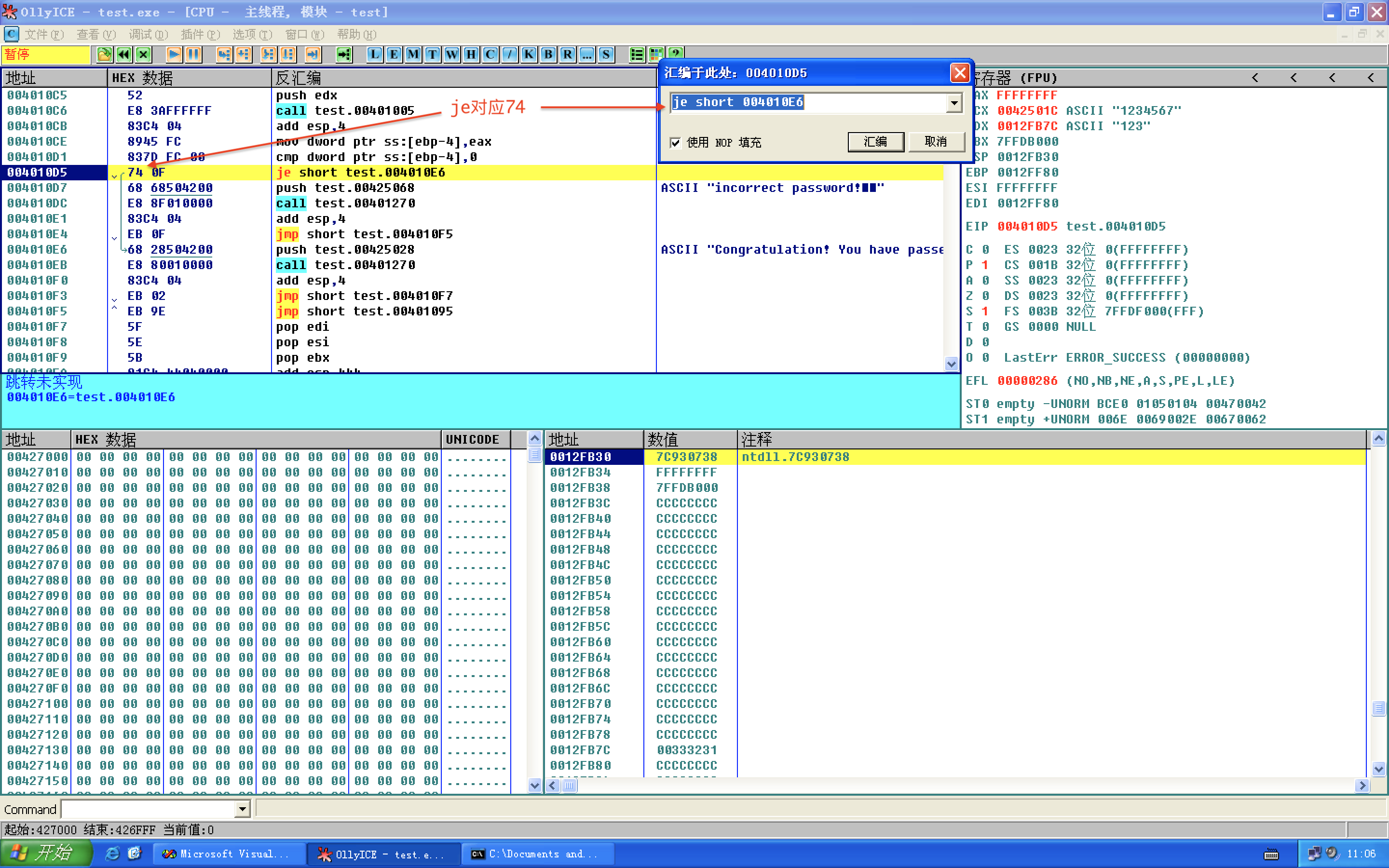Viewport: 1389px width, 868px height.
Task: Toggle the 使用 NOP 填充 checkbox
Action: pos(676,142)
